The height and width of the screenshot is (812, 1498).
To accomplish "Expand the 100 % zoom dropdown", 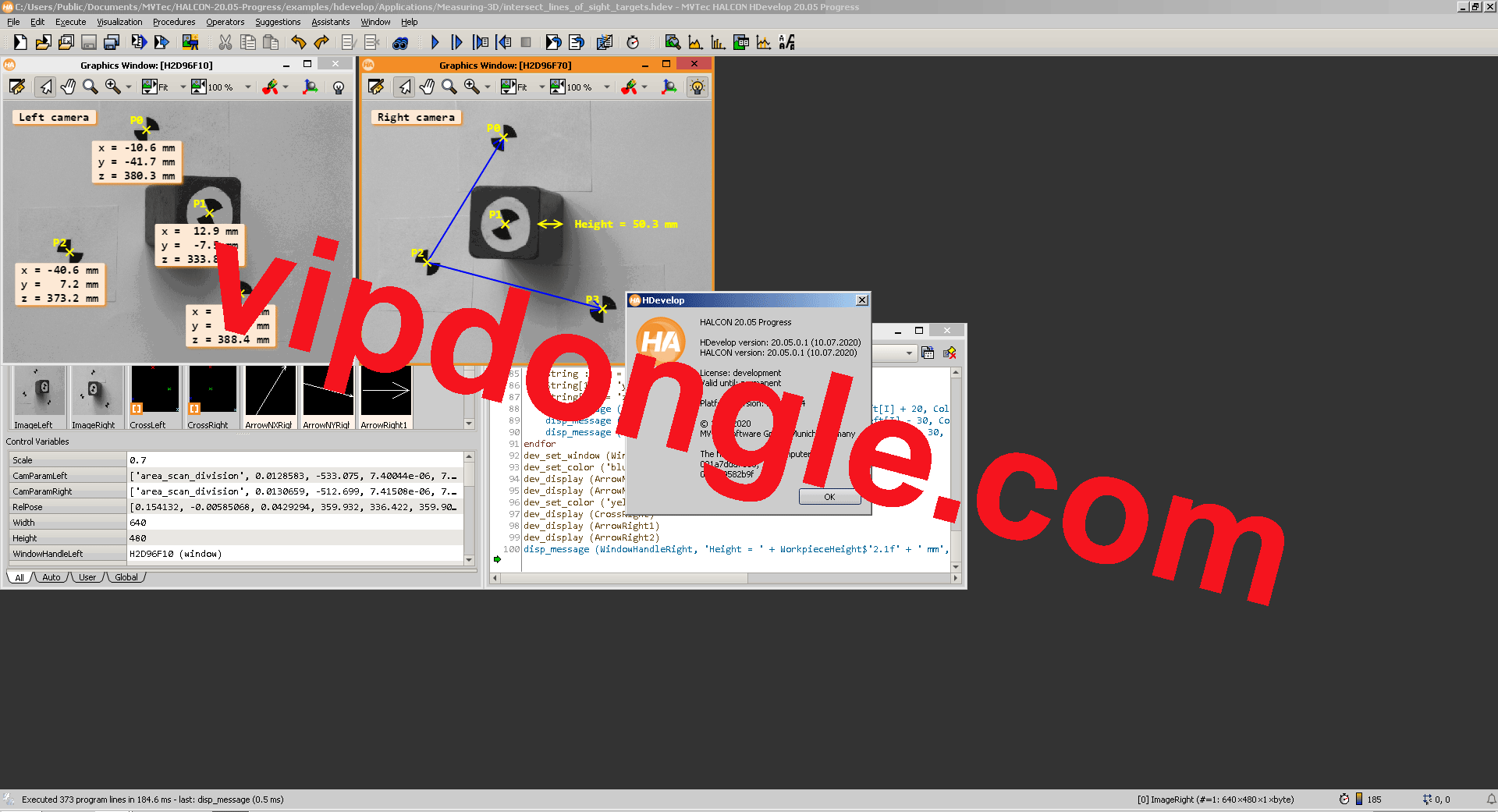I will point(249,87).
